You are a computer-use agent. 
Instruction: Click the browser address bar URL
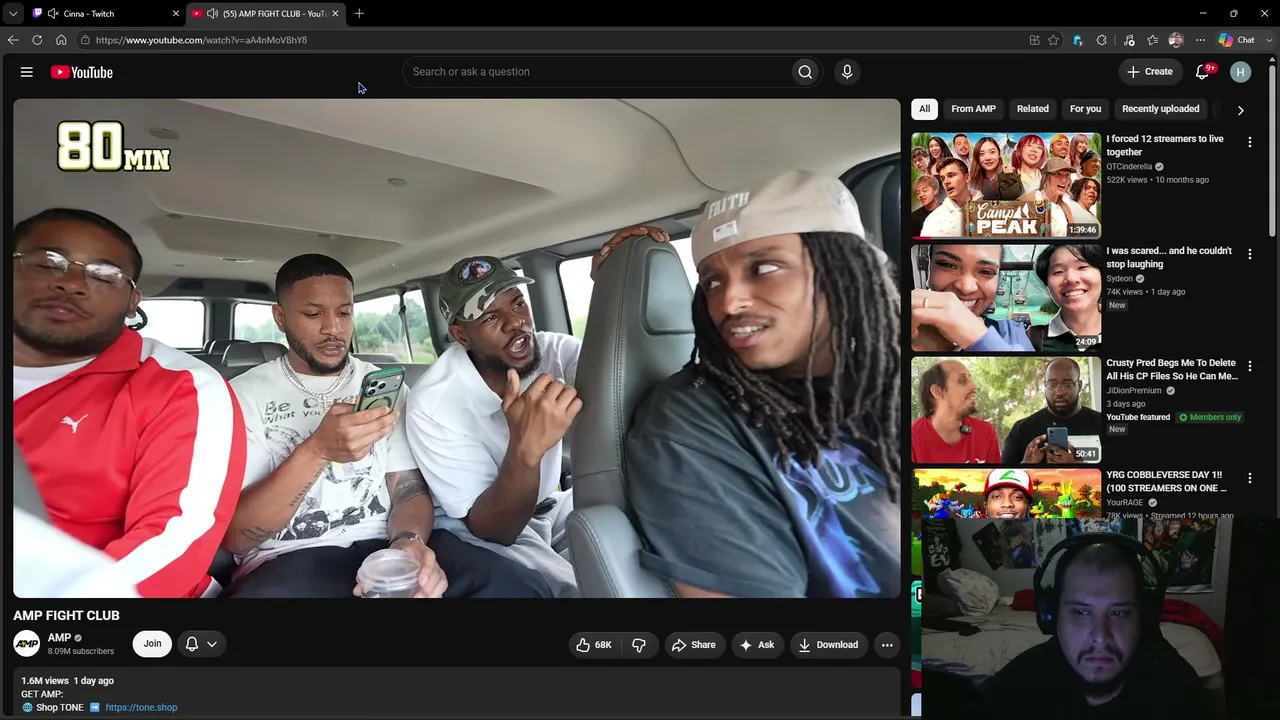(201, 40)
